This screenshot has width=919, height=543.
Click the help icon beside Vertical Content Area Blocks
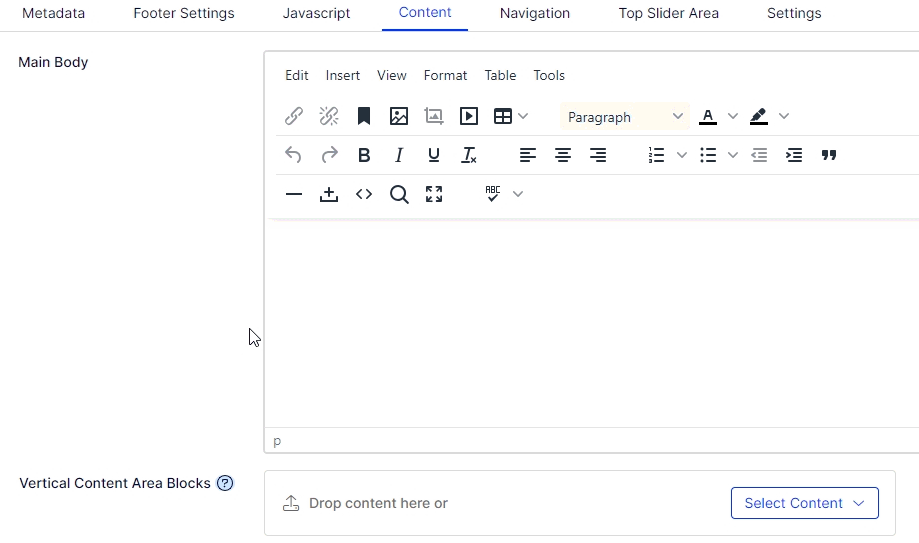point(225,483)
